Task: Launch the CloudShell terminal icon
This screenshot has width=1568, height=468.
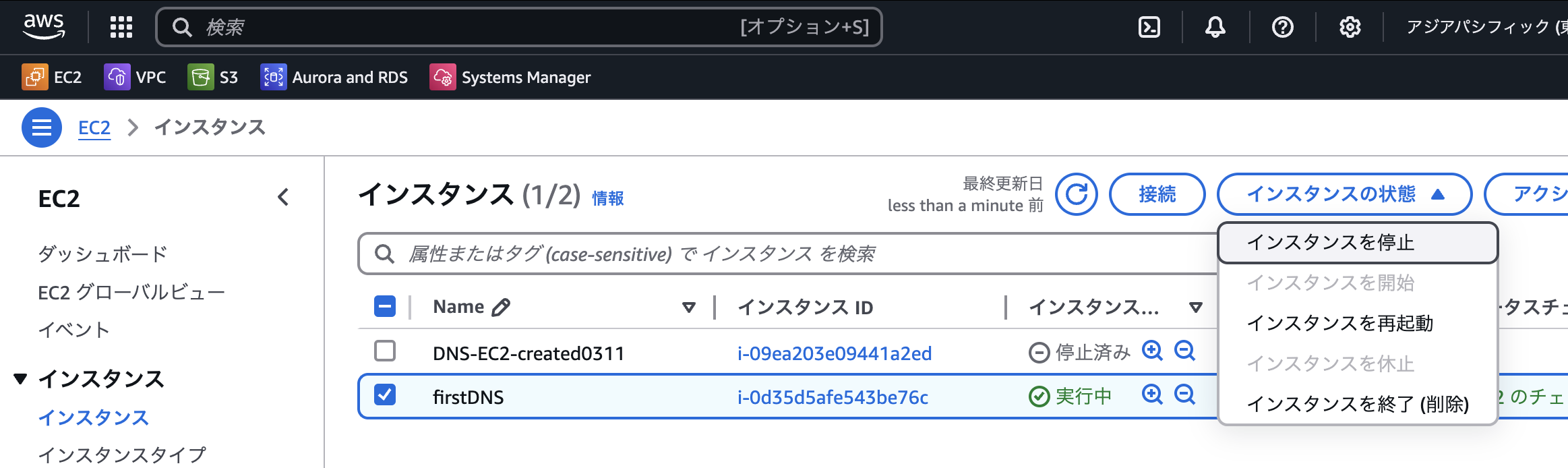Action: pos(1149,27)
